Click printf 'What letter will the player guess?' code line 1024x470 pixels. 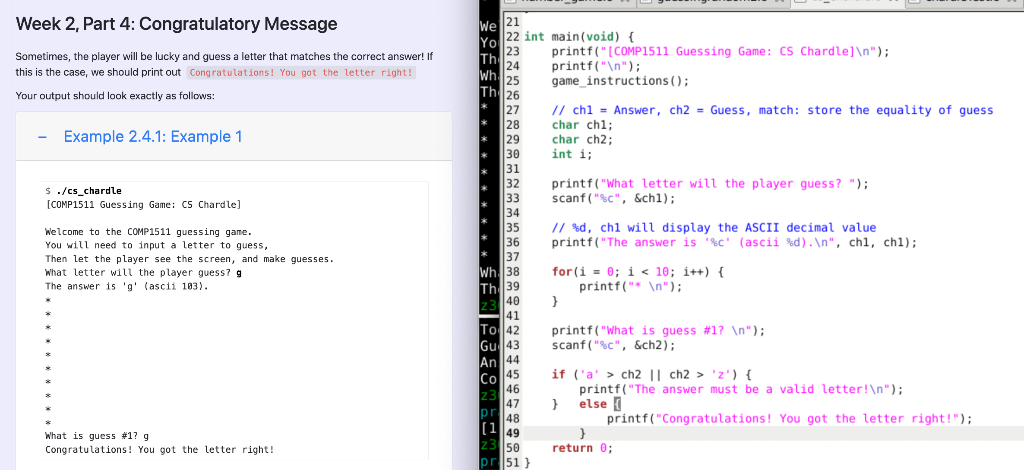(x=711, y=184)
